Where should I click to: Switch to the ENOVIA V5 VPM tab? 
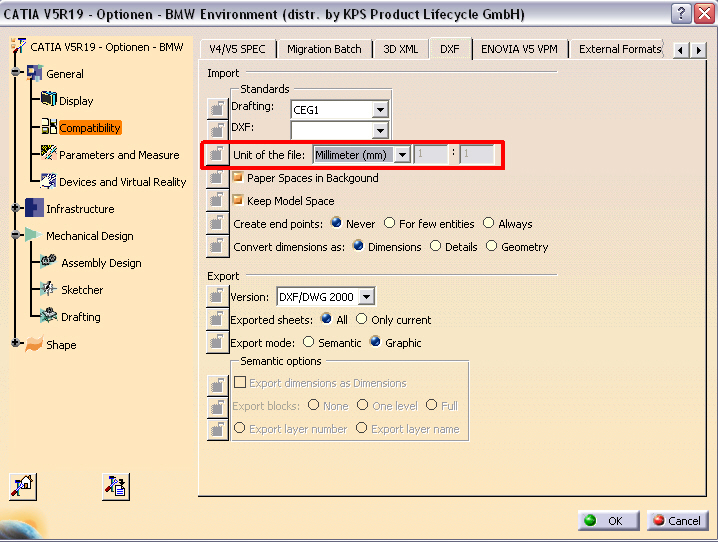click(519, 49)
